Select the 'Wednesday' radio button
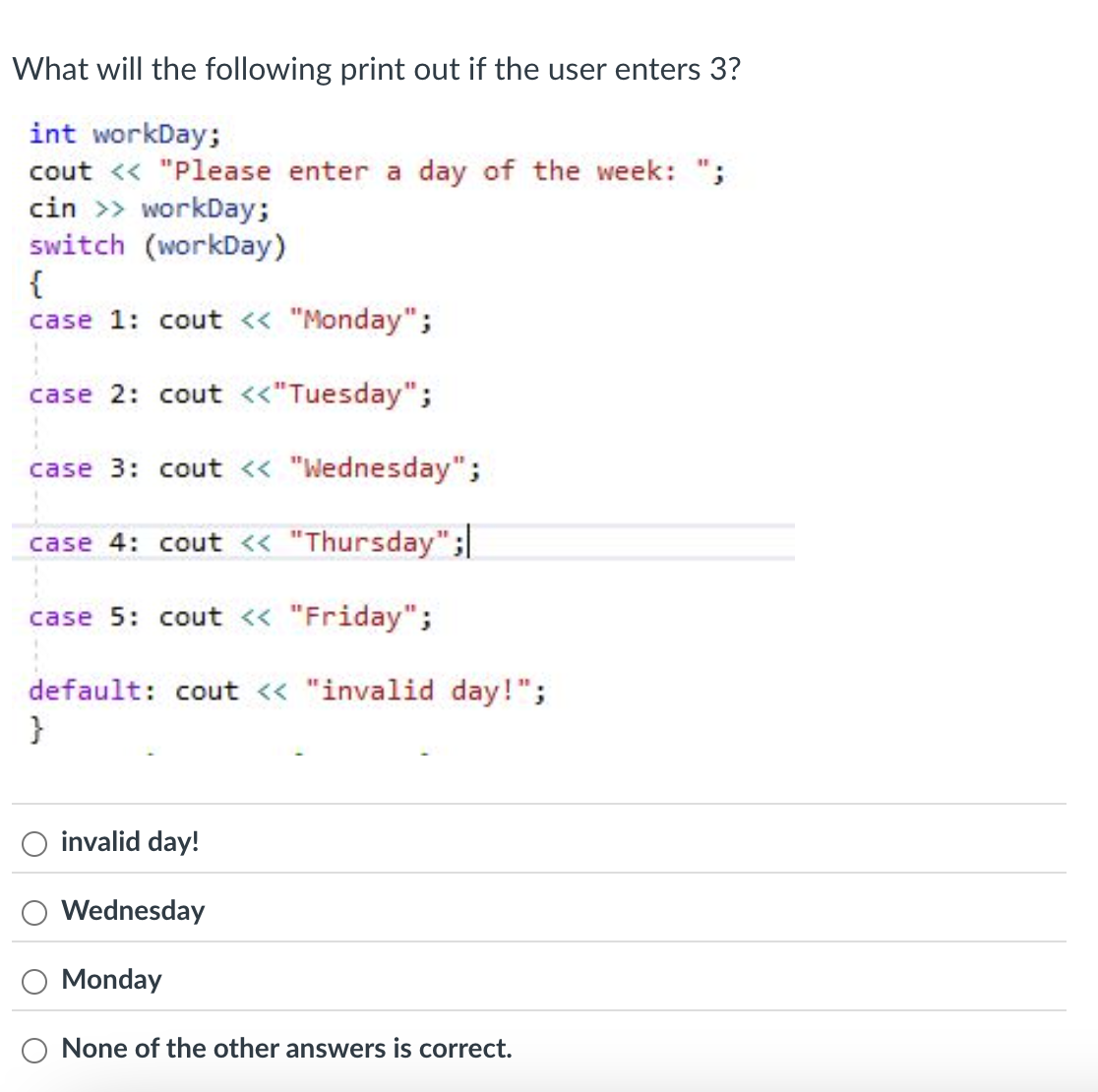1098x1092 pixels. point(34,912)
